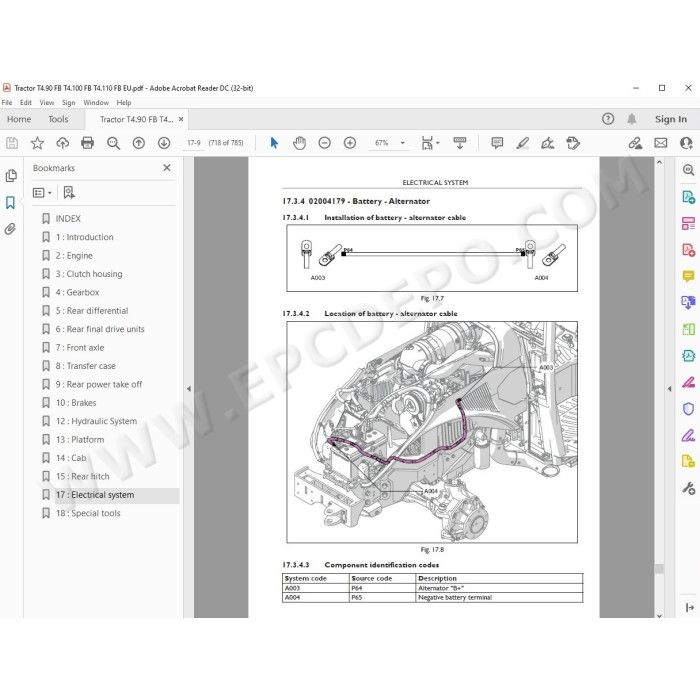Click the add new bookmark icon
700x700 pixels.
[x=69, y=193]
